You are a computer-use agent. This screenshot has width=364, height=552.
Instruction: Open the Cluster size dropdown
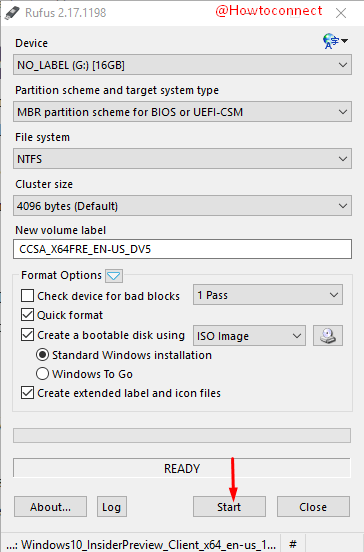click(182, 206)
